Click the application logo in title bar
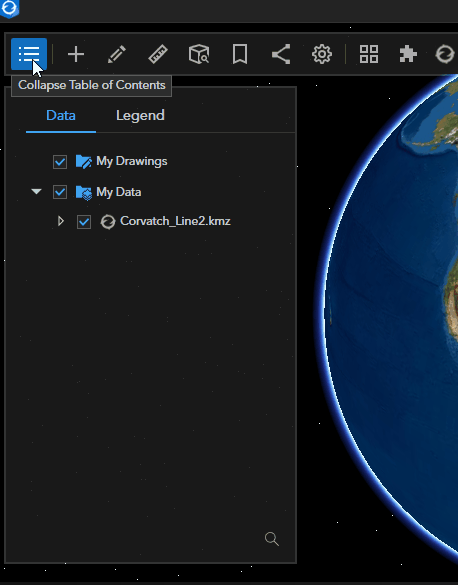This screenshot has height=585, width=458. [9, 9]
